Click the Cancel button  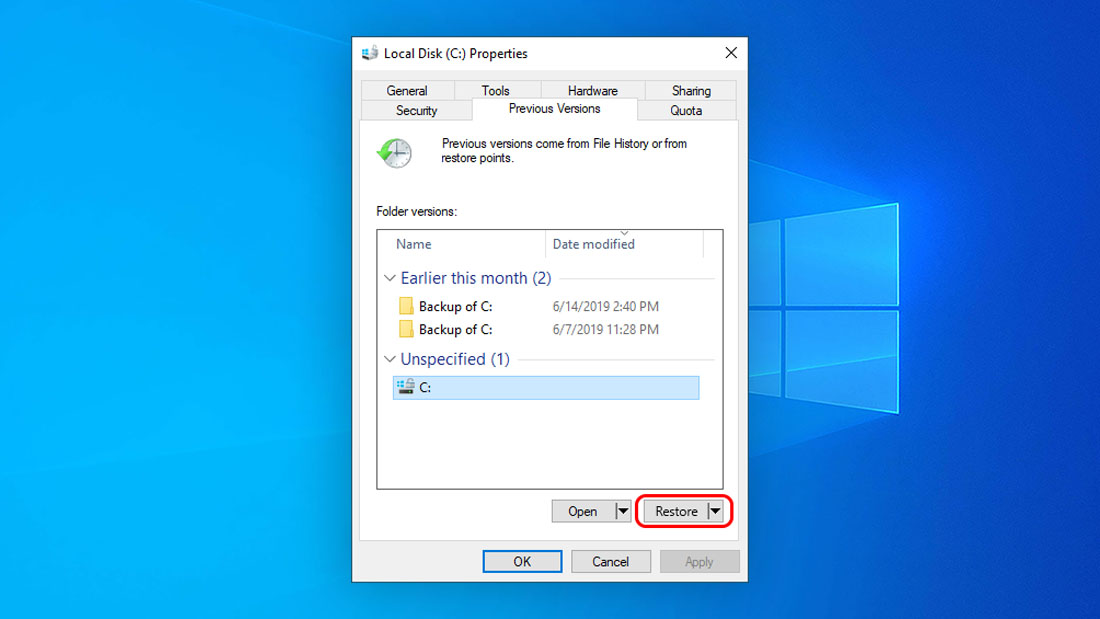(x=610, y=561)
